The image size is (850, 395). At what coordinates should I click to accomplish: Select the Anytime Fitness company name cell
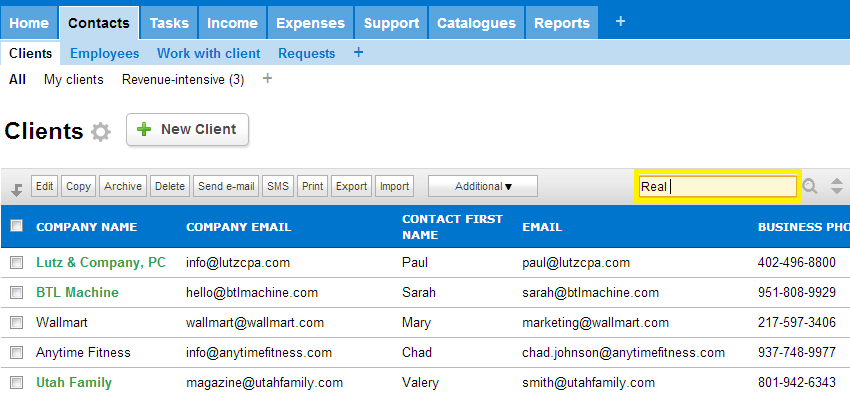point(83,353)
